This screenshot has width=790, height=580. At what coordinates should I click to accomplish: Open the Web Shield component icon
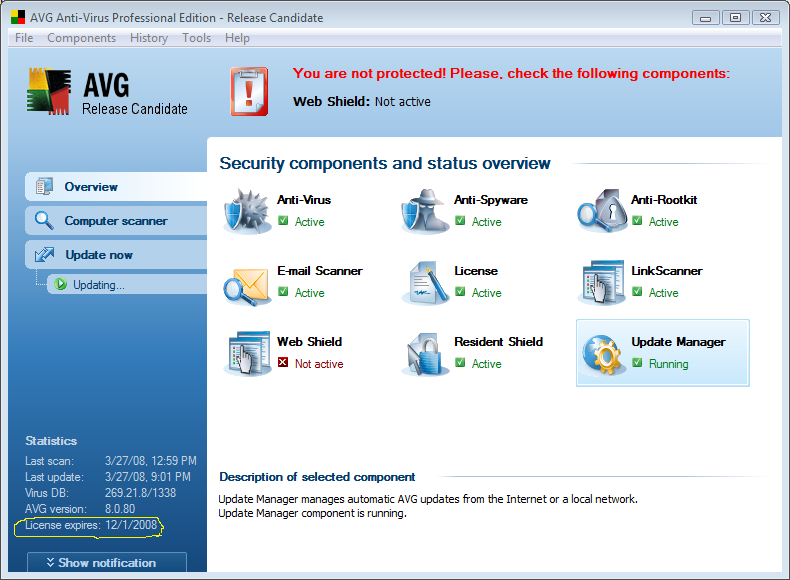tap(247, 353)
